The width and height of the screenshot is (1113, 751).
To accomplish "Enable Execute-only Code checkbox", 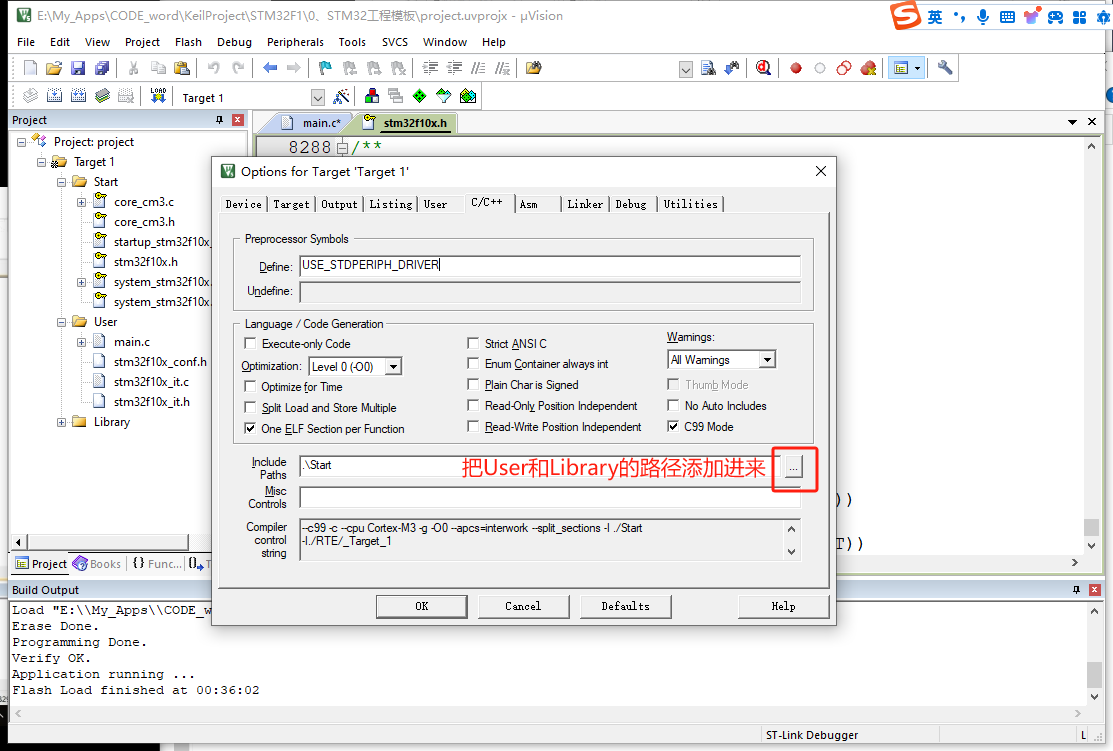I will pyautogui.click(x=250, y=344).
